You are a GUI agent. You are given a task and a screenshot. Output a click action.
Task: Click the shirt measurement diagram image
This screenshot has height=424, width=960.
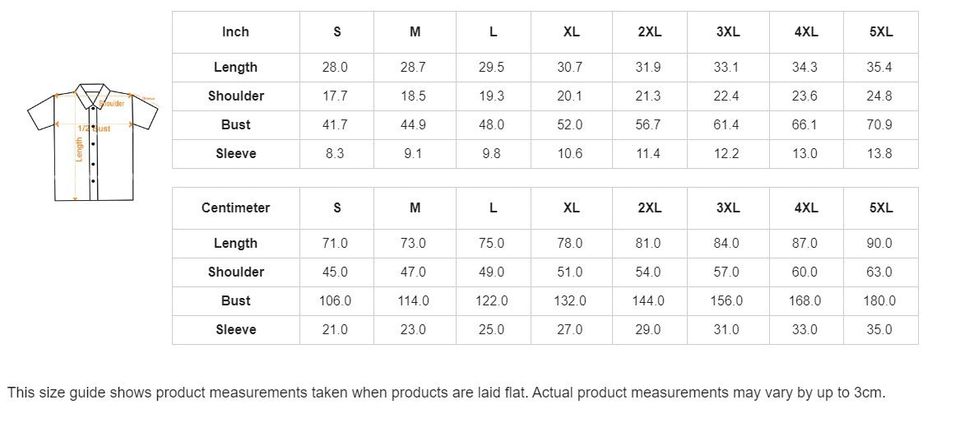pyautogui.click(x=92, y=141)
